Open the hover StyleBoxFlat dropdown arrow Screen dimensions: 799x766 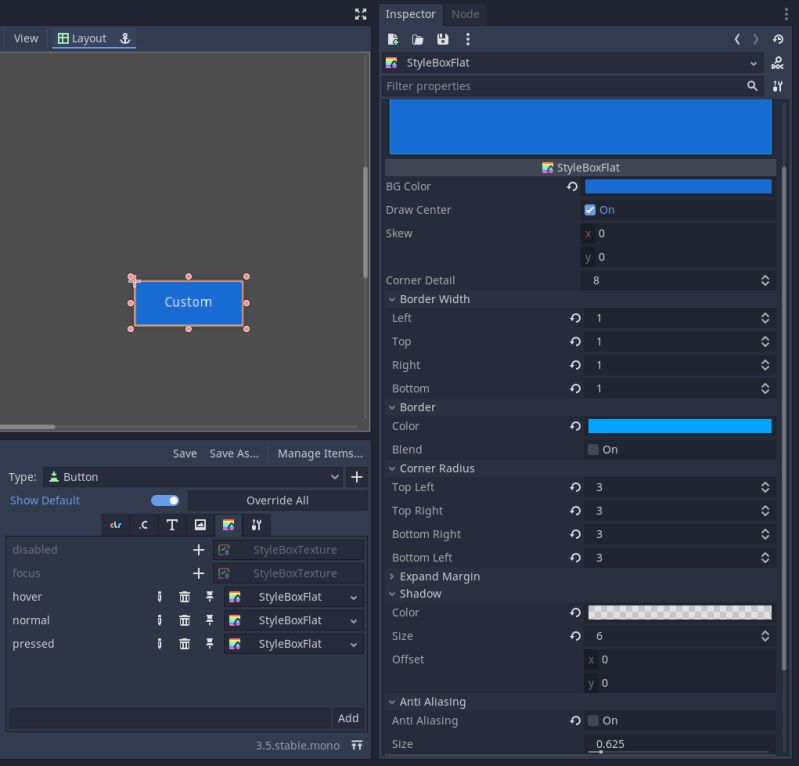pyautogui.click(x=354, y=597)
